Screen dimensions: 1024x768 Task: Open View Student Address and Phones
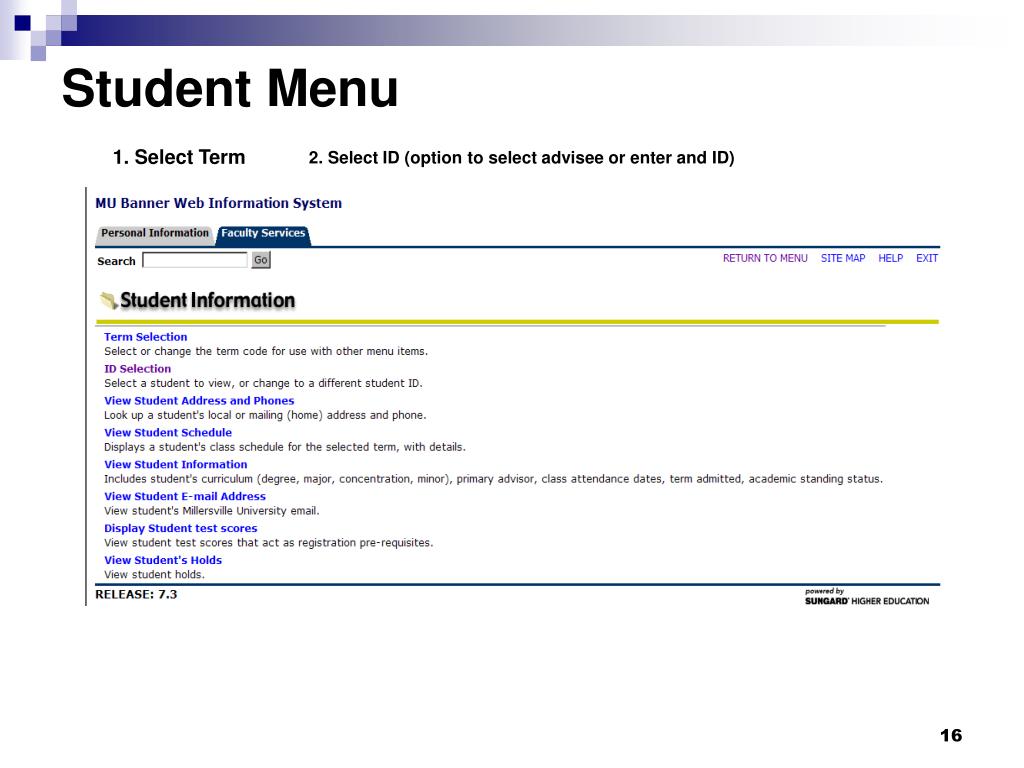pos(199,401)
